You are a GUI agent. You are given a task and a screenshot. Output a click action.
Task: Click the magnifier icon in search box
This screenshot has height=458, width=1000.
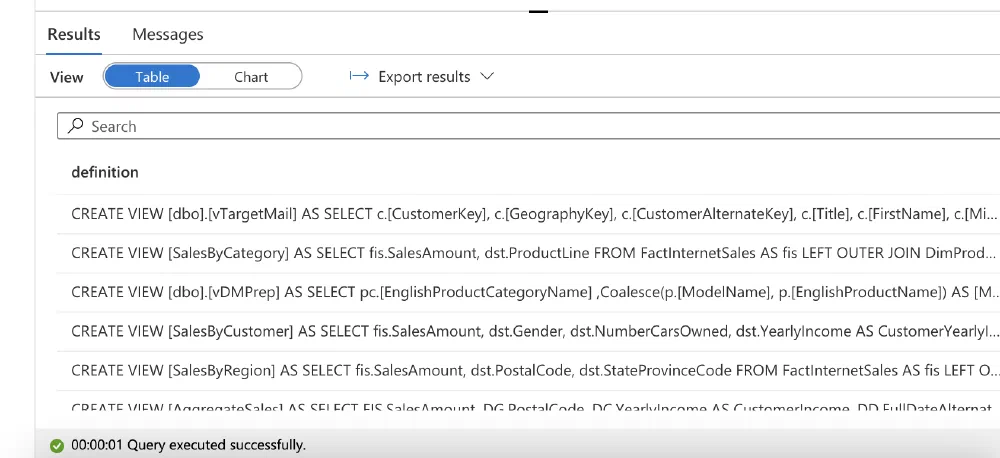[x=76, y=126]
